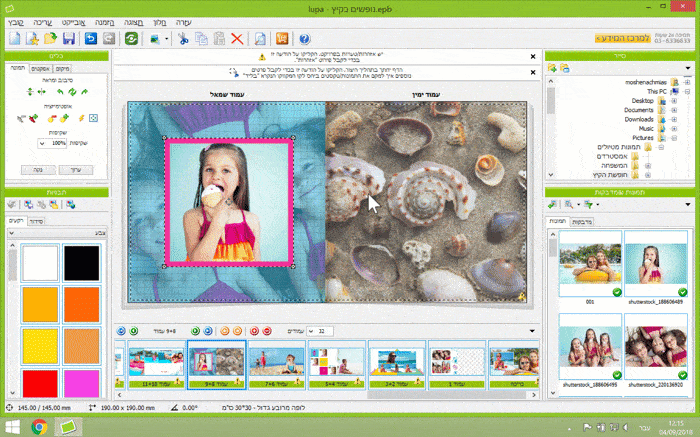This screenshot has height=437, width=700.
Task: Select the Pictures folder in tree
Action: point(641,138)
